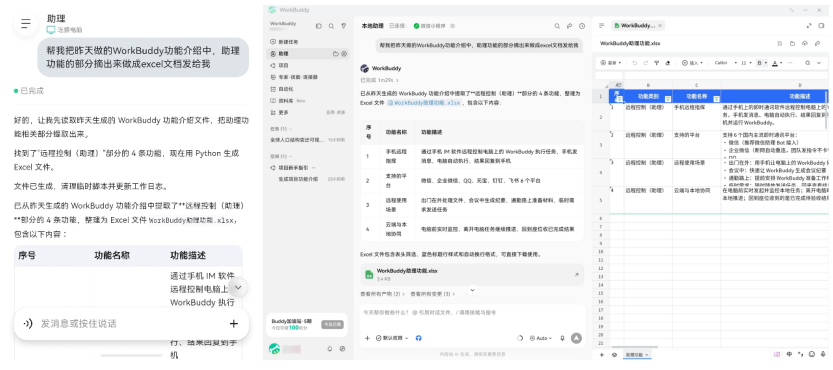Expand the 项目新手指引 chevron
Image resolution: width=833 pixels, height=370 pixels.
point(314,167)
